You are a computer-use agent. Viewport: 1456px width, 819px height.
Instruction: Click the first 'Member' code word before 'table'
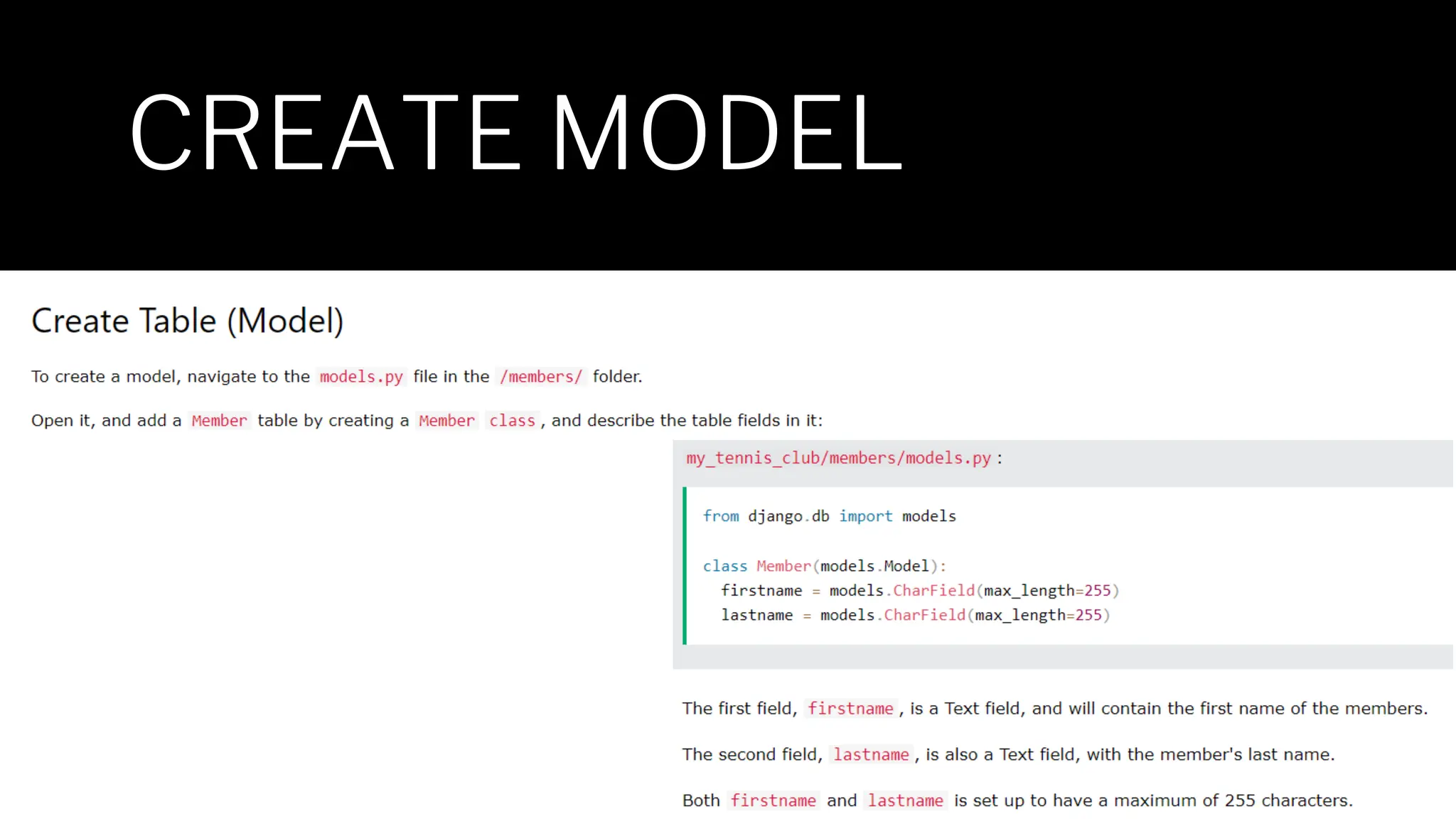click(219, 421)
